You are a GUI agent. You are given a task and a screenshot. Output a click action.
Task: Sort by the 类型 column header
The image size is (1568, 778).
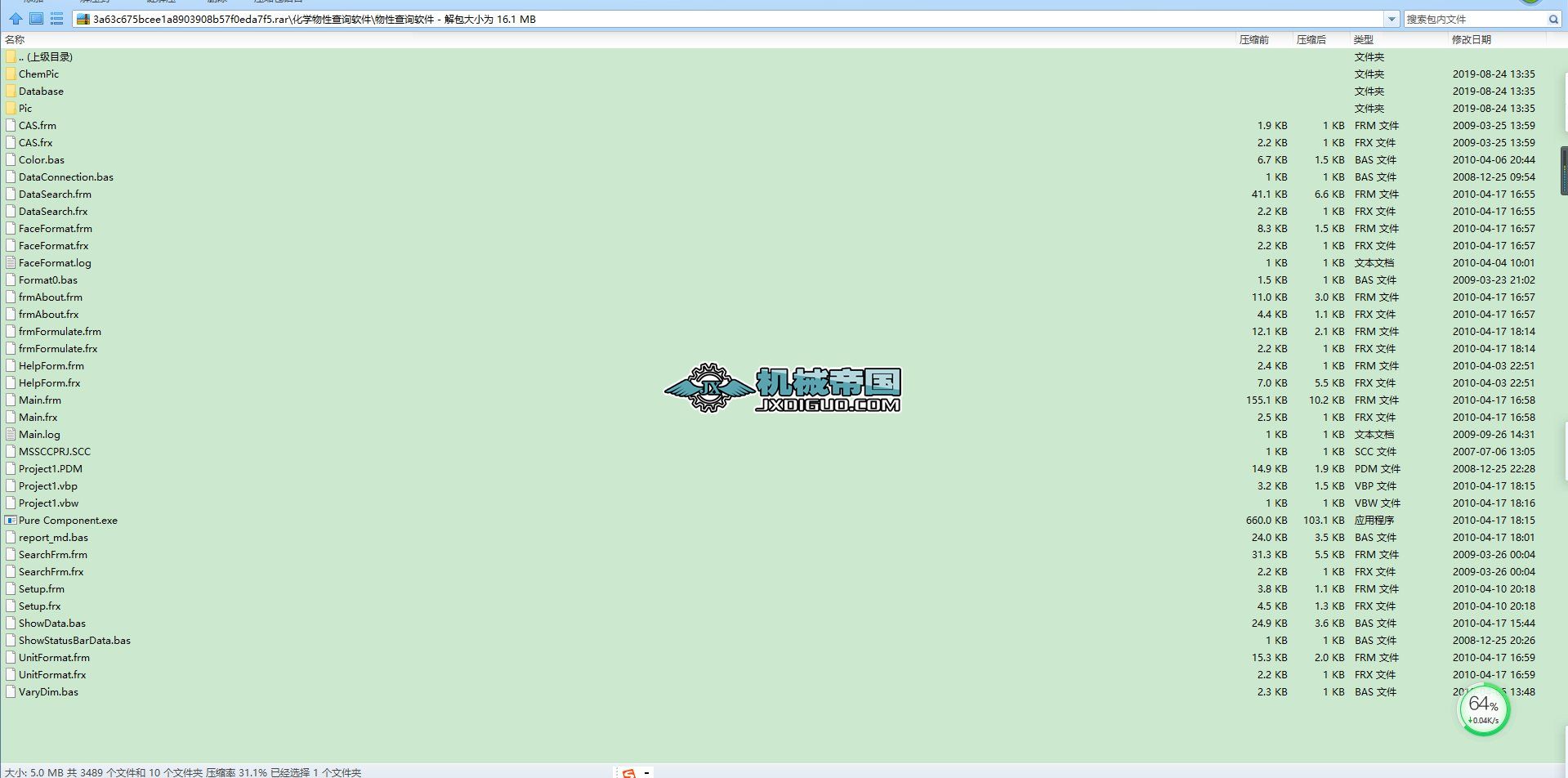[1363, 39]
